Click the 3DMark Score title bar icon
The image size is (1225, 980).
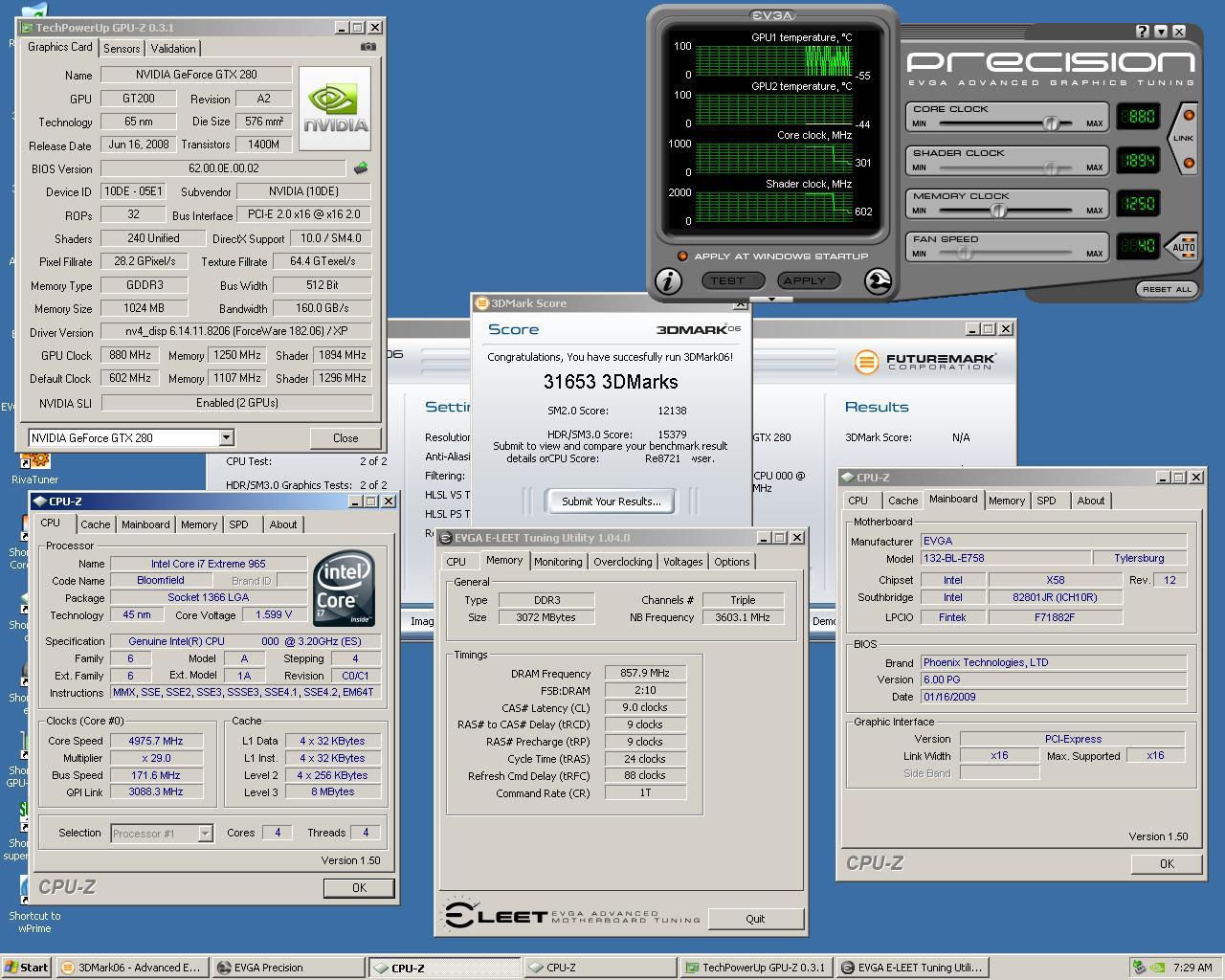pos(482,303)
